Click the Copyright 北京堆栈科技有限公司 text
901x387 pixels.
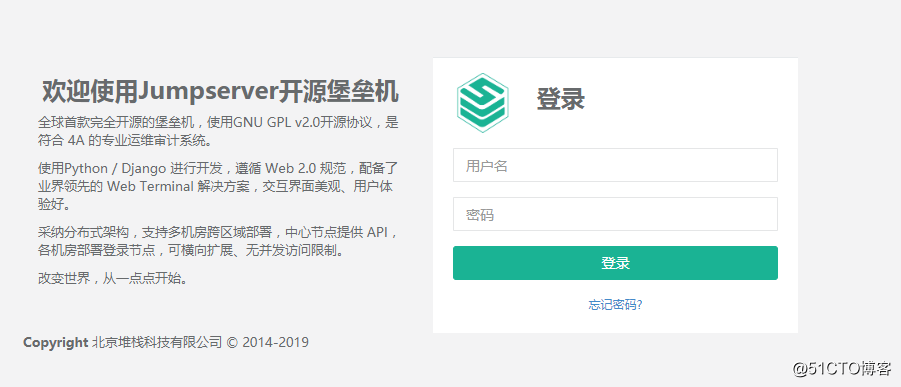coord(165,343)
